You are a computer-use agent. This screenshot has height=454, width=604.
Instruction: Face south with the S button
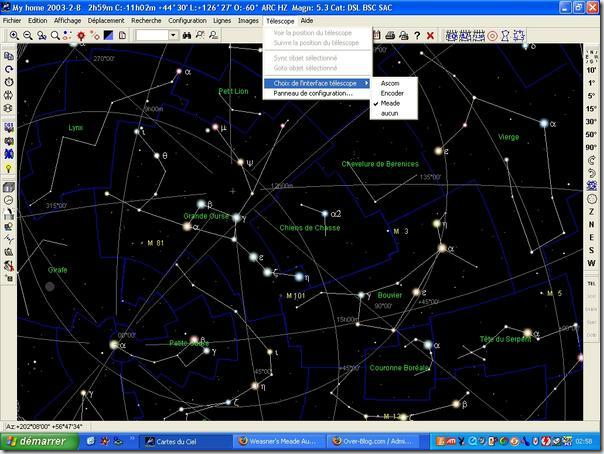pyautogui.click(x=591, y=250)
